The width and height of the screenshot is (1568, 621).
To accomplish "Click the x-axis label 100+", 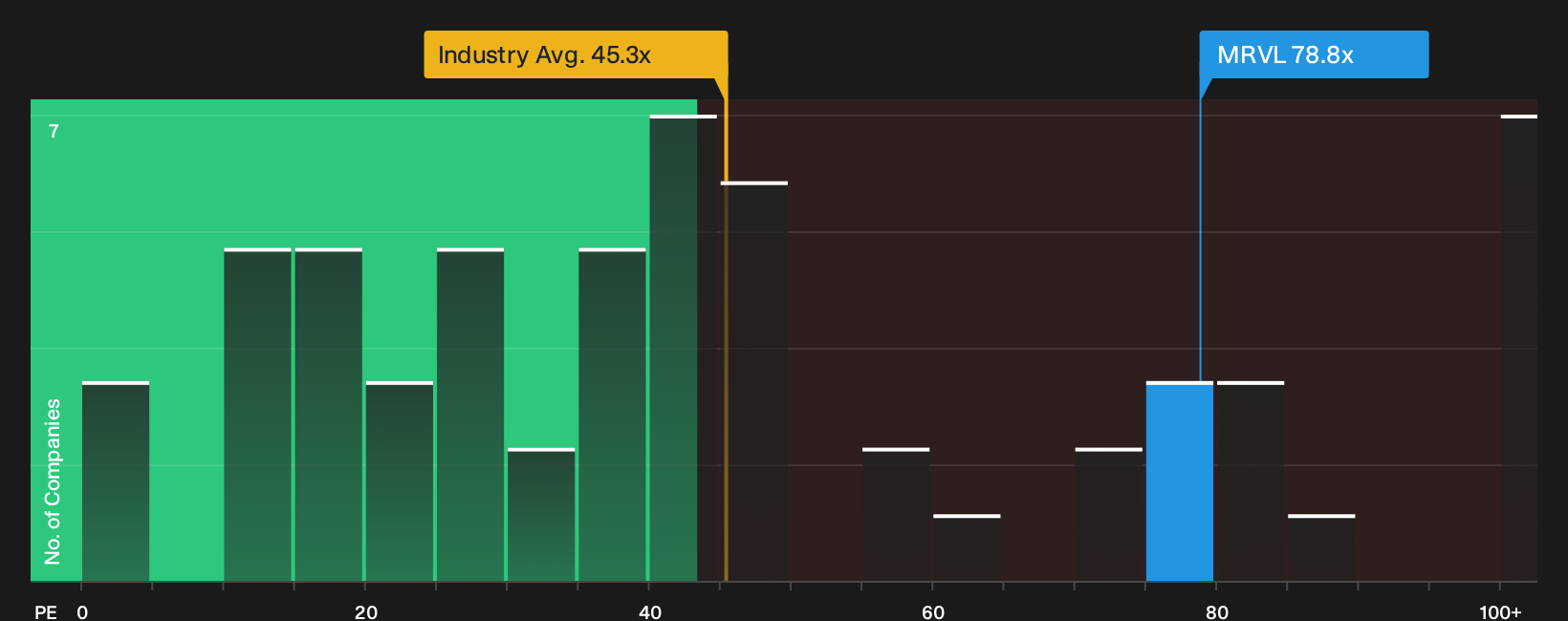I will coord(1500,612).
